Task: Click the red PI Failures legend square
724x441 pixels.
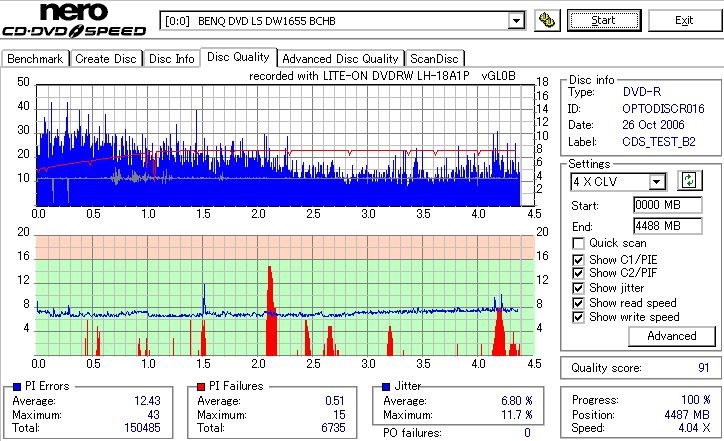Action: coord(201,387)
